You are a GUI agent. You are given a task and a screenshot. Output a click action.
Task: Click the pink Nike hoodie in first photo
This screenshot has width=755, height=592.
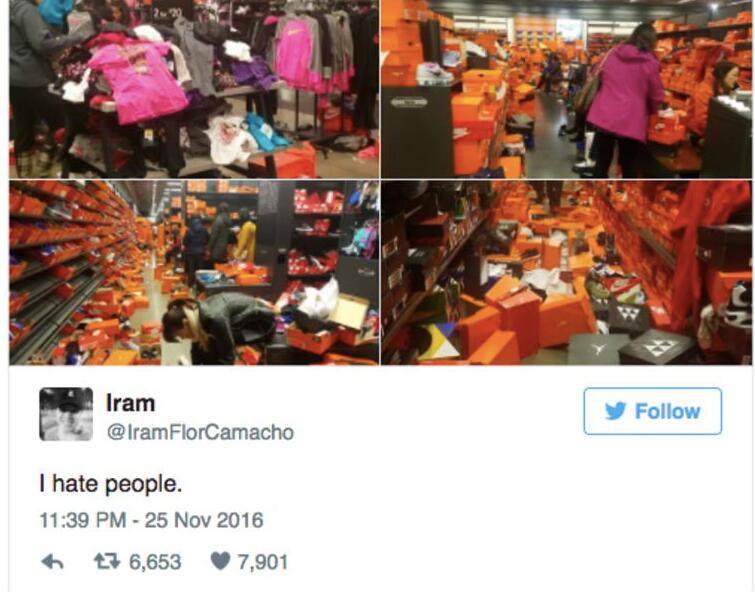[x=294, y=52]
